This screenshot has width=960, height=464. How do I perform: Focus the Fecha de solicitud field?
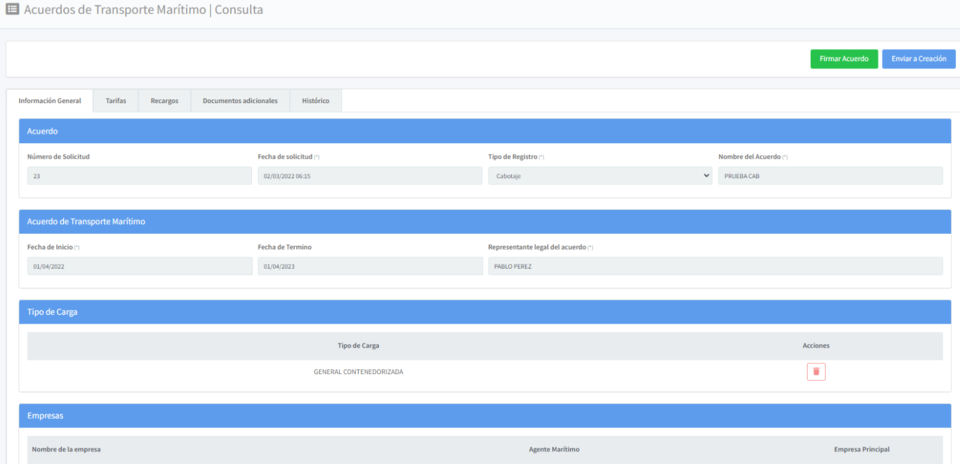[370, 176]
